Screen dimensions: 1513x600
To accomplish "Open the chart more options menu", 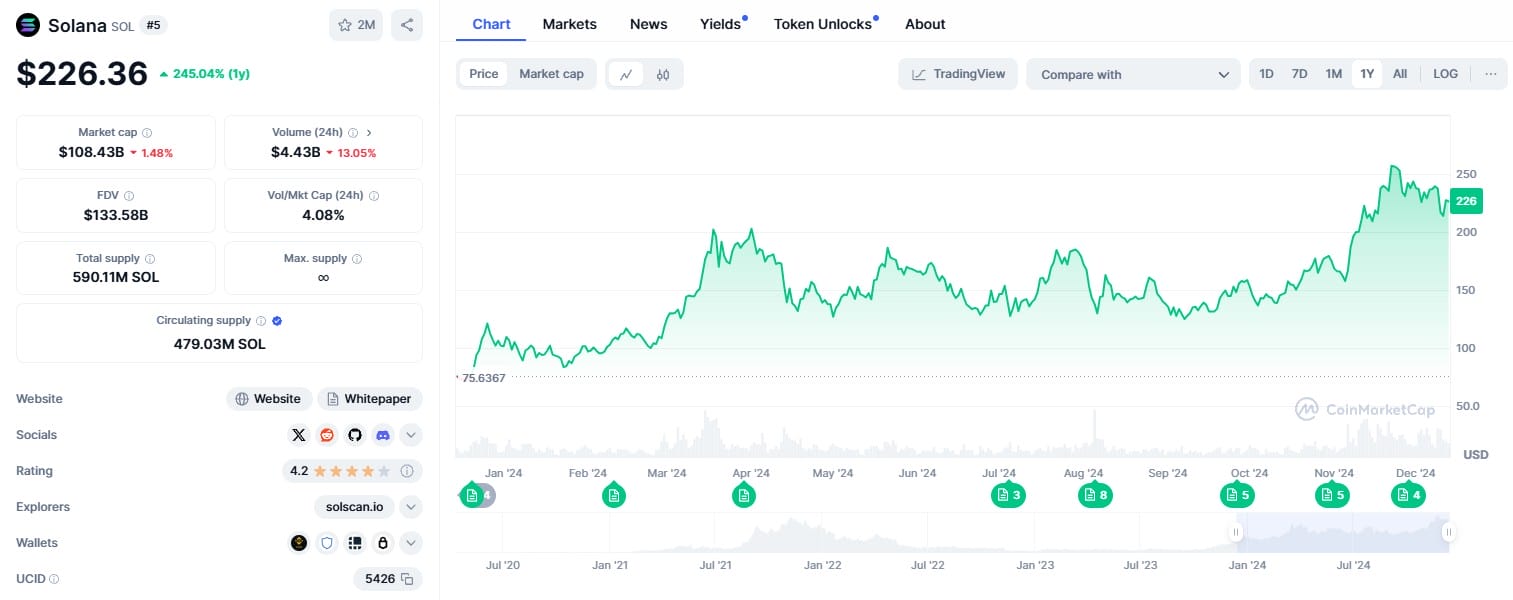I will click(x=1491, y=74).
